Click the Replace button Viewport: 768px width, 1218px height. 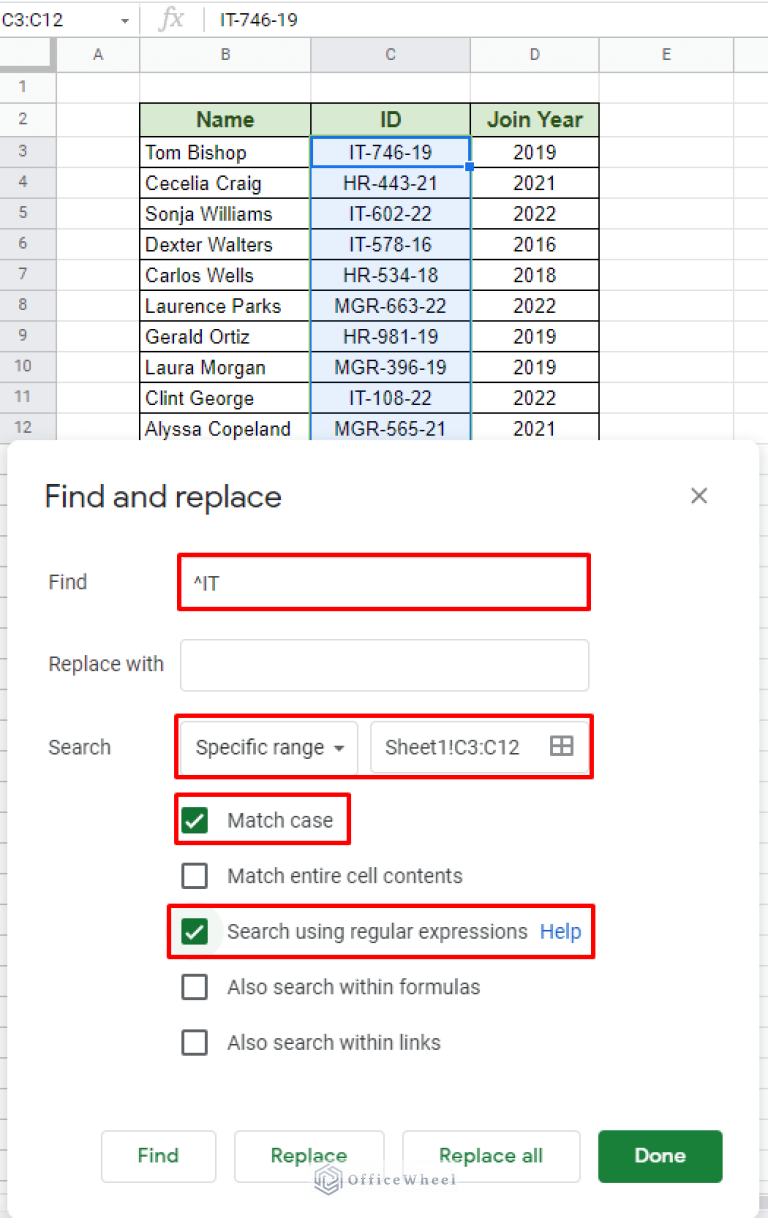tap(309, 1156)
